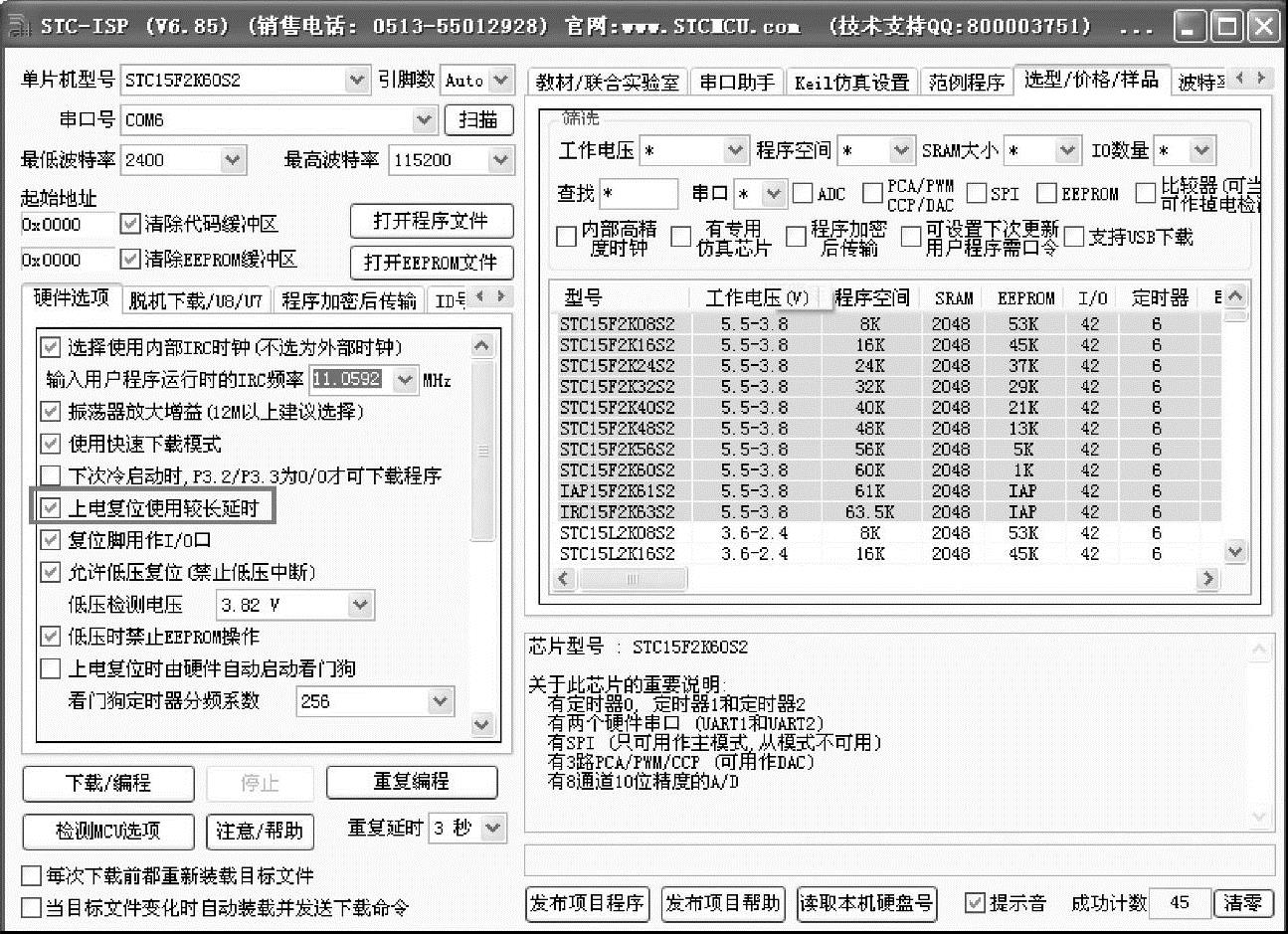1288x934 pixels.
Task: Open 程序空间 filter dropdown
Action: click(x=901, y=150)
